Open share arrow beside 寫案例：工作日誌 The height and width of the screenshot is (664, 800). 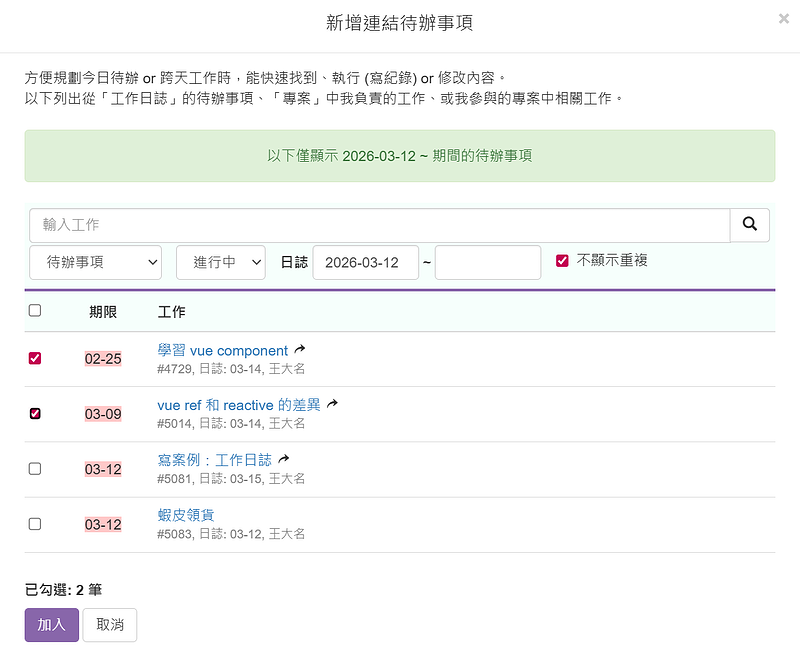[x=283, y=459]
